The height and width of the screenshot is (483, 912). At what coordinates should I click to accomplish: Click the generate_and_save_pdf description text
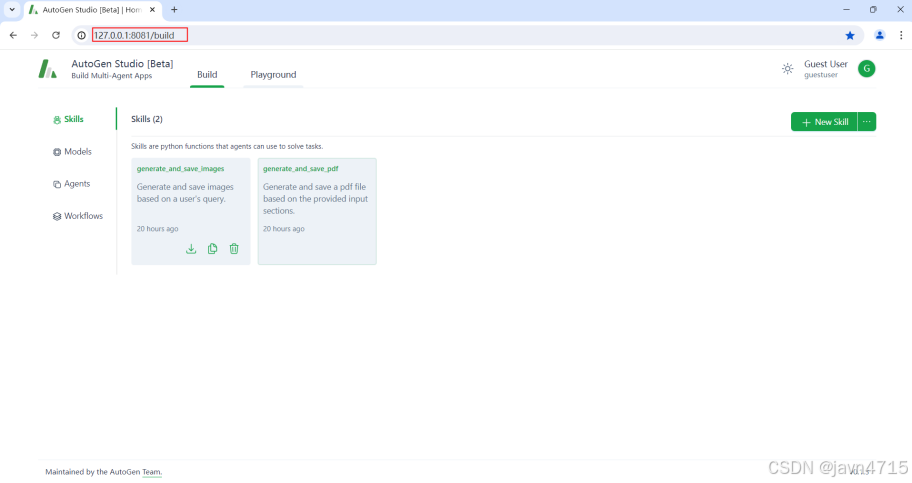[315, 199]
